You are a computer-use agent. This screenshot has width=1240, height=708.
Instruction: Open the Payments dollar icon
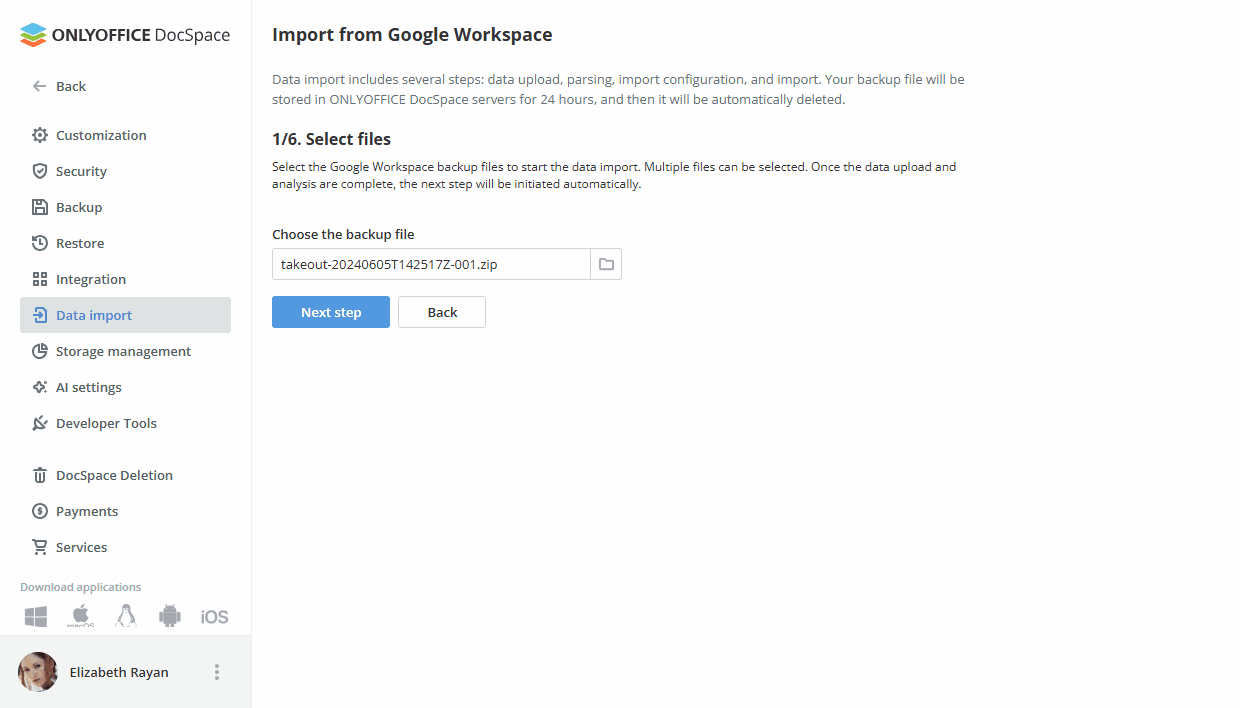pos(38,511)
